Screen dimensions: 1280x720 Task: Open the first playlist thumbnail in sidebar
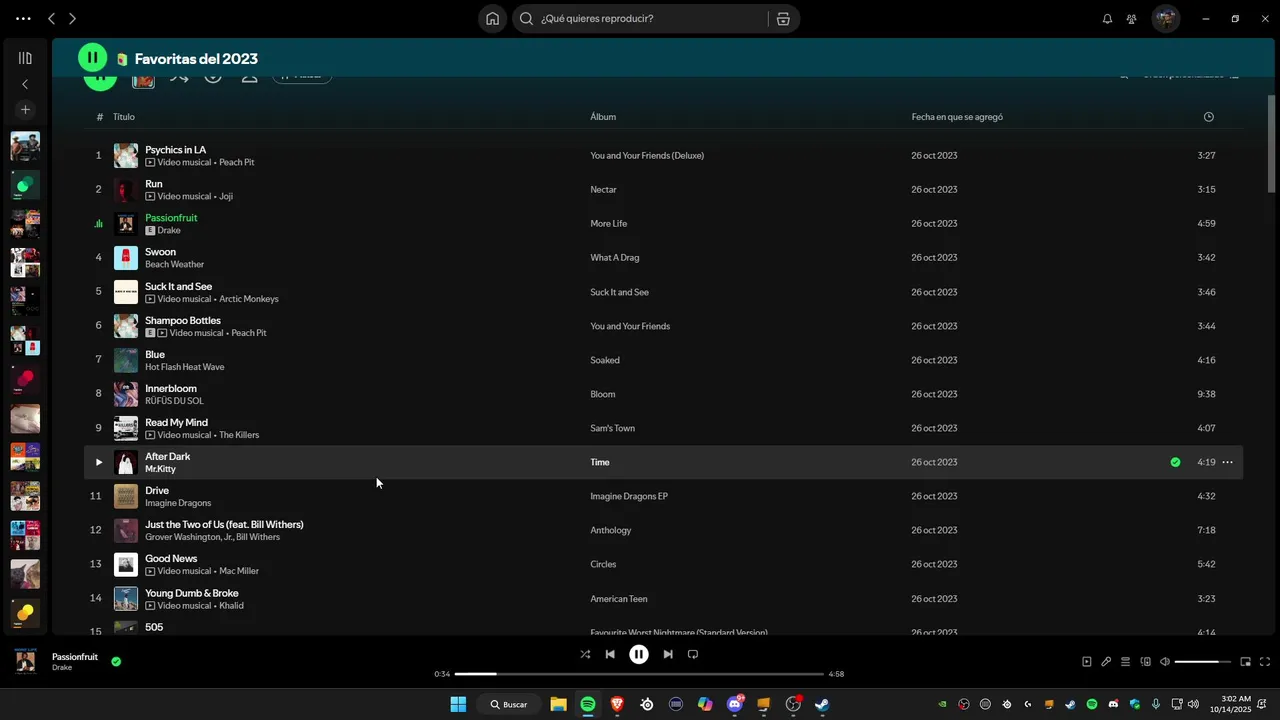click(x=25, y=146)
